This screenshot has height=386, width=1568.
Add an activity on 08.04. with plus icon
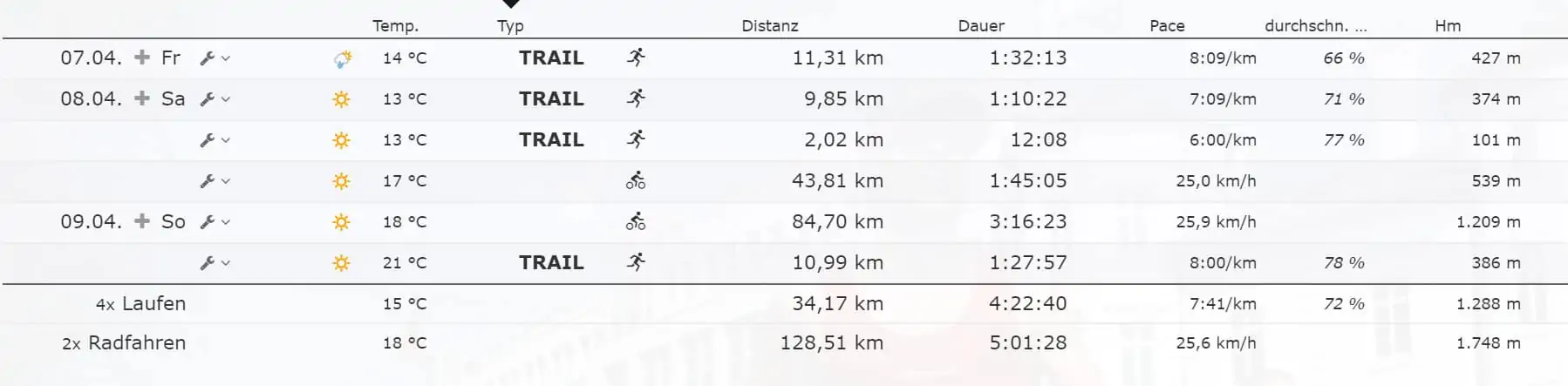(141, 98)
